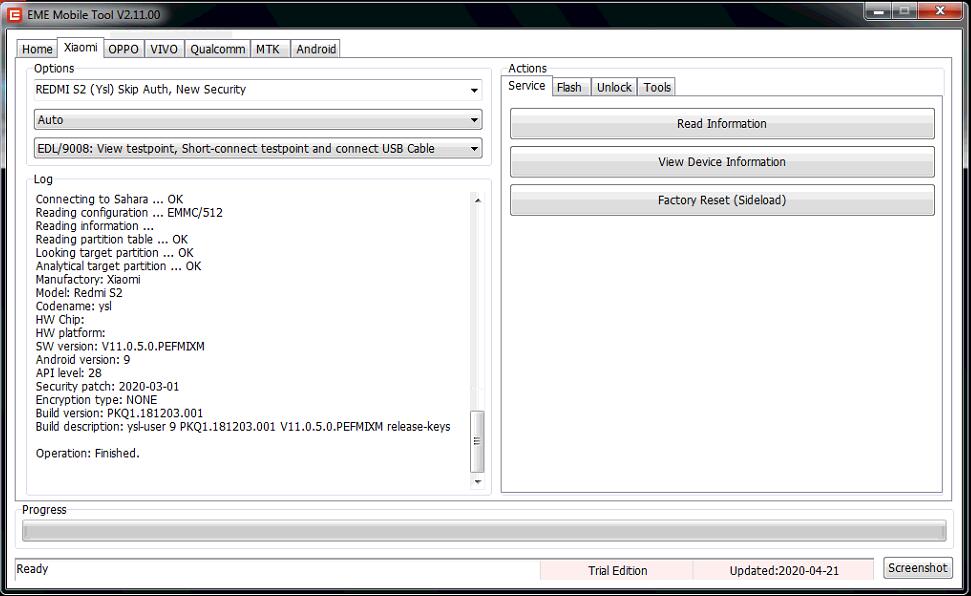Expand the Auto dropdown
This screenshot has width=971, height=596.
(258, 120)
